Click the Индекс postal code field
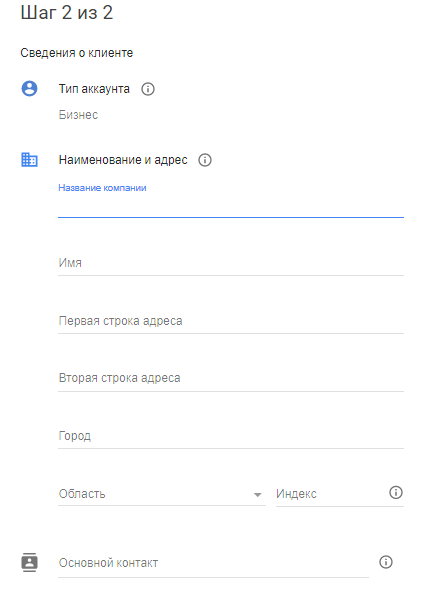This screenshot has width=440, height=607. (331, 494)
